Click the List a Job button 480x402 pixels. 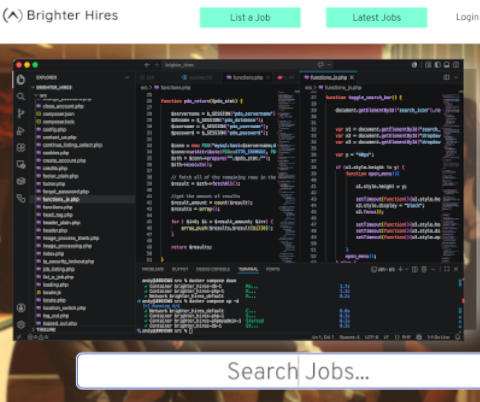250,17
